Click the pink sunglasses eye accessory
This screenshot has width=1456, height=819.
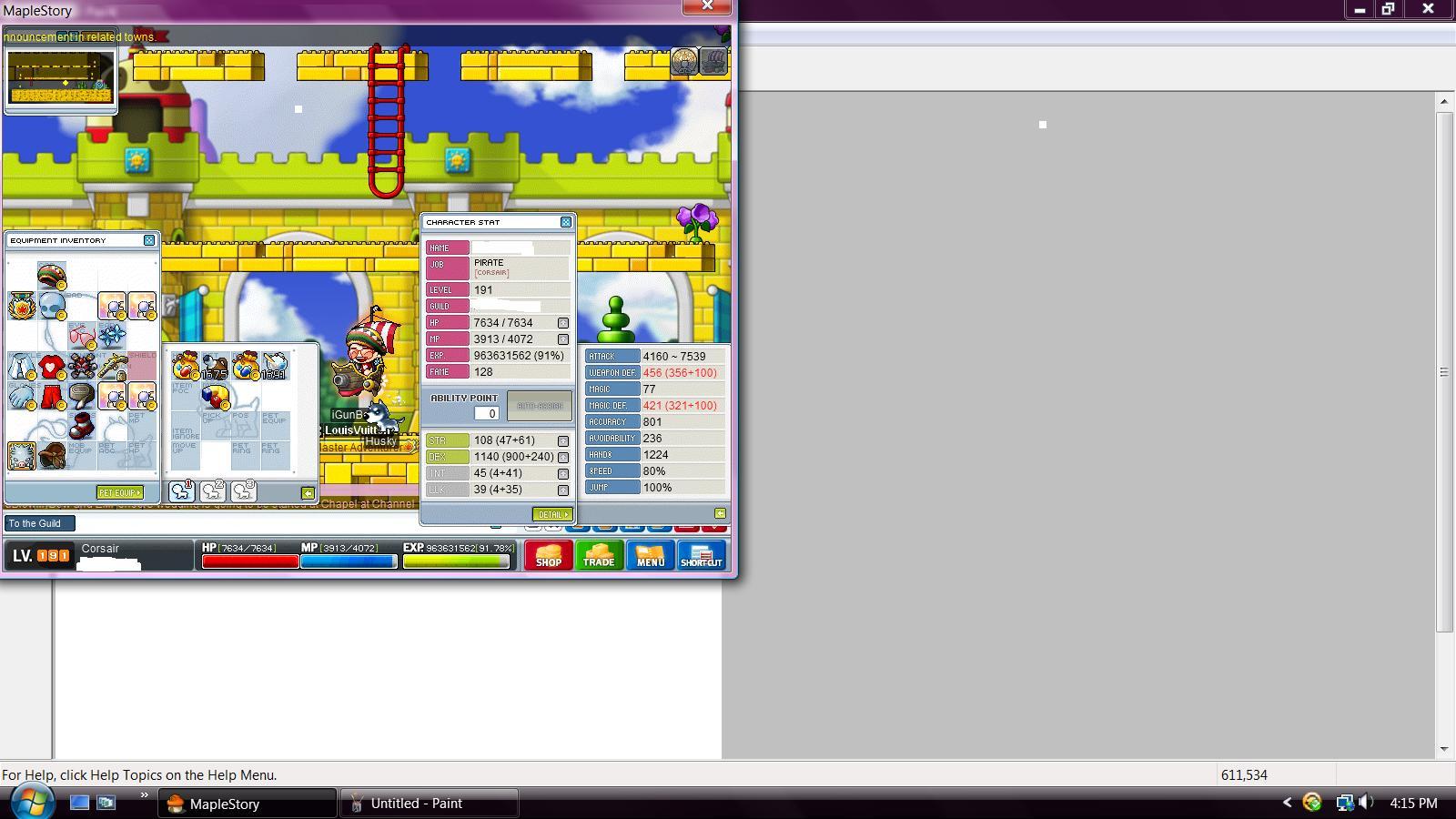(x=82, y=336)
